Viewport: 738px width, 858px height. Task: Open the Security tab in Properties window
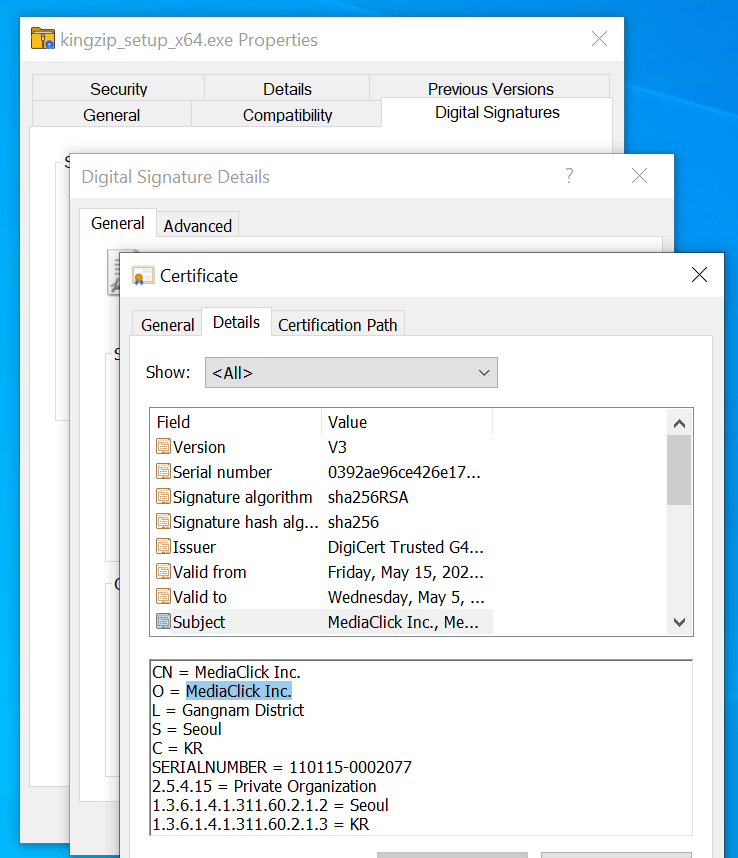pyautogui.click(x=119, y=89)
